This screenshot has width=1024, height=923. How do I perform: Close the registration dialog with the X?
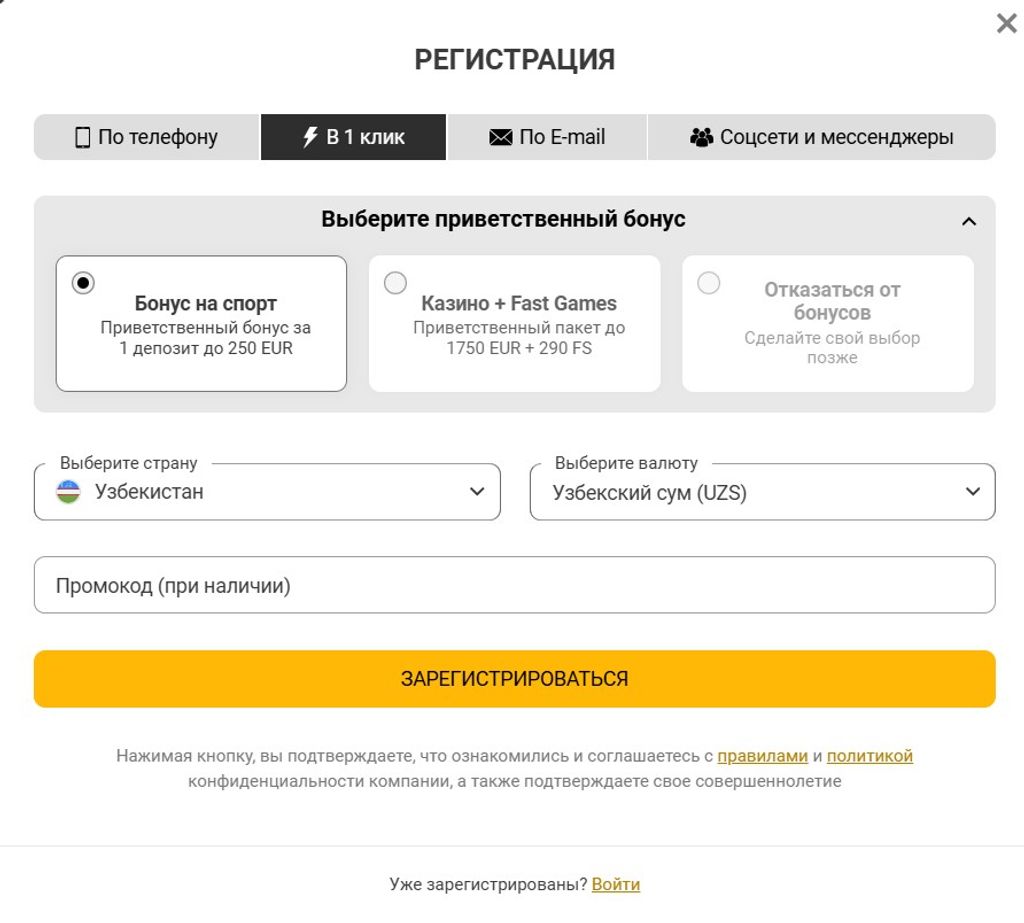click(x=1006, y=24)
